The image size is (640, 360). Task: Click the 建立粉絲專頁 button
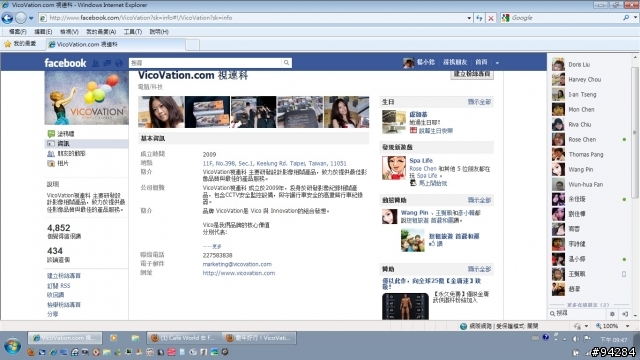472,74
